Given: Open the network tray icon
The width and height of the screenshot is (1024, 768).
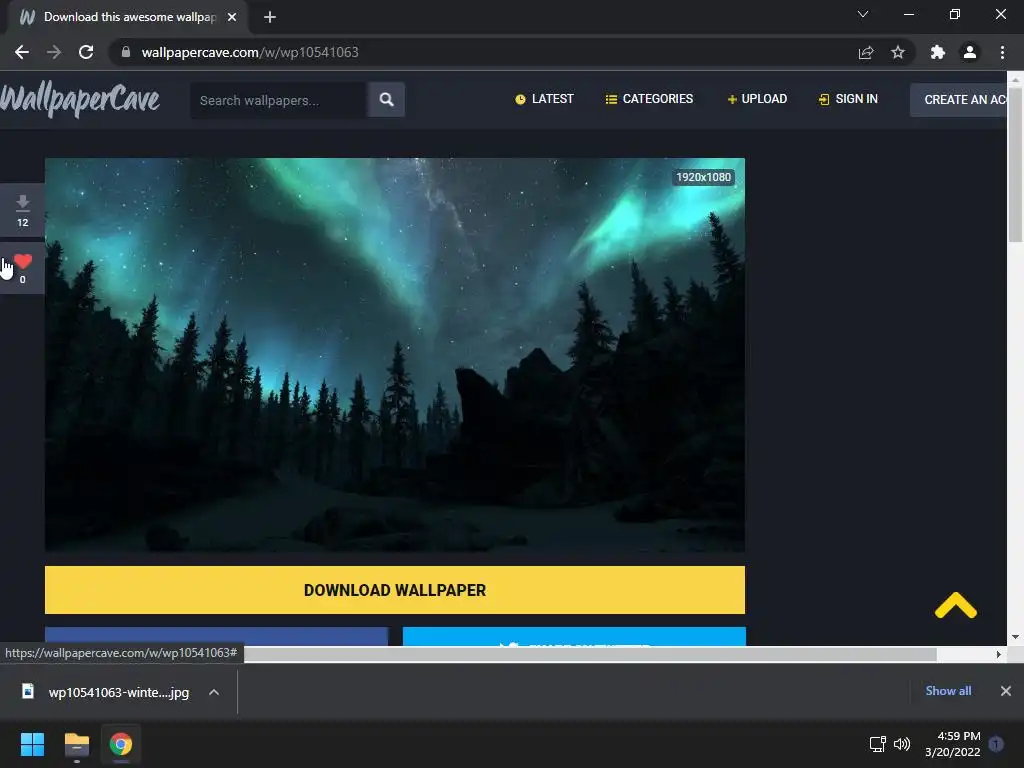Looking at the screenshot, I should pos(877,744).
